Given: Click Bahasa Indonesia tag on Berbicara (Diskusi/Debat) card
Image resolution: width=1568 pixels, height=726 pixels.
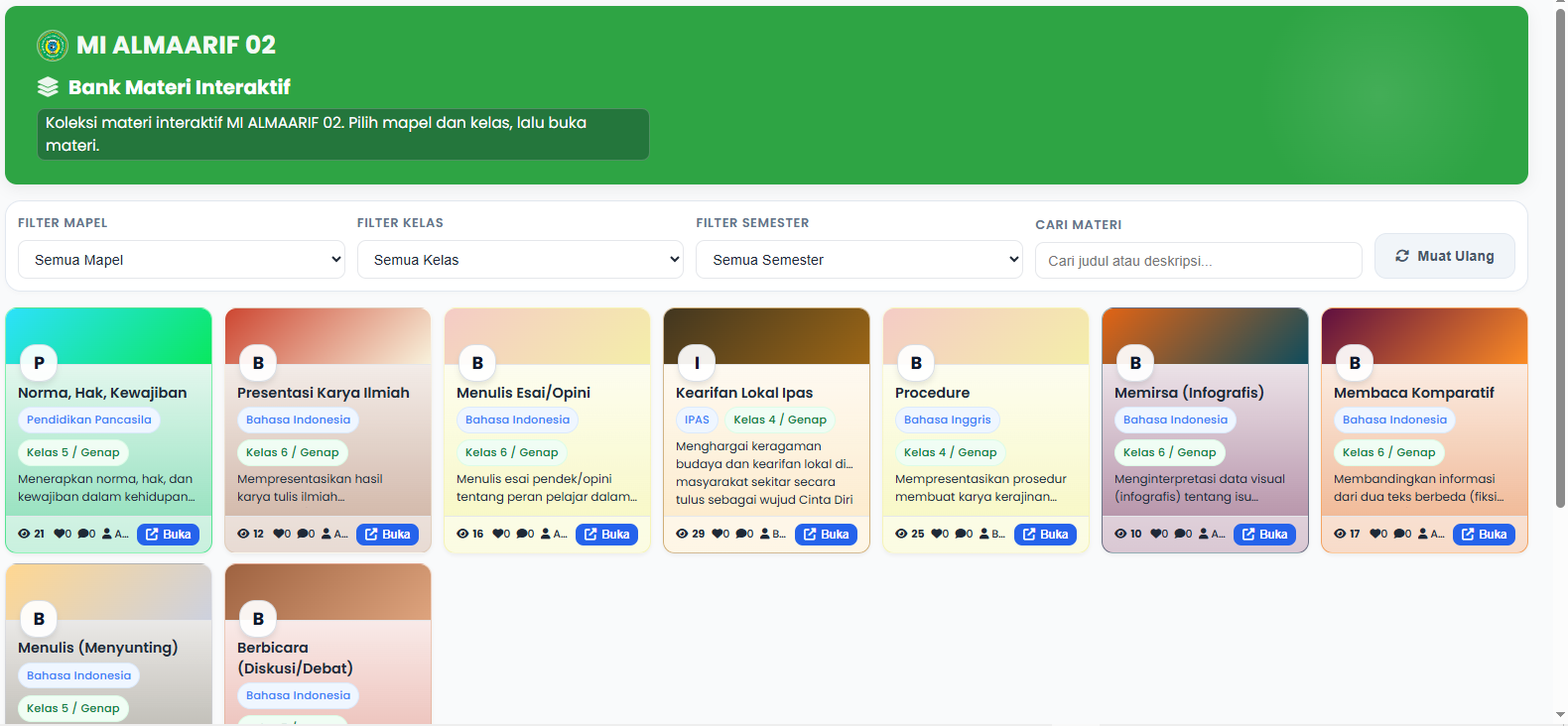Looking at the screenshot, I should [299, 695].
